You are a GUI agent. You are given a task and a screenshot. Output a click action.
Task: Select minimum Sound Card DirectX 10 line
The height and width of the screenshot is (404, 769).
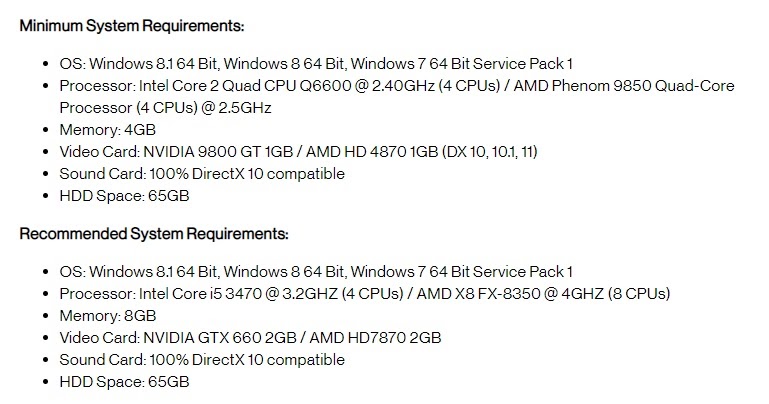point(202,174)
